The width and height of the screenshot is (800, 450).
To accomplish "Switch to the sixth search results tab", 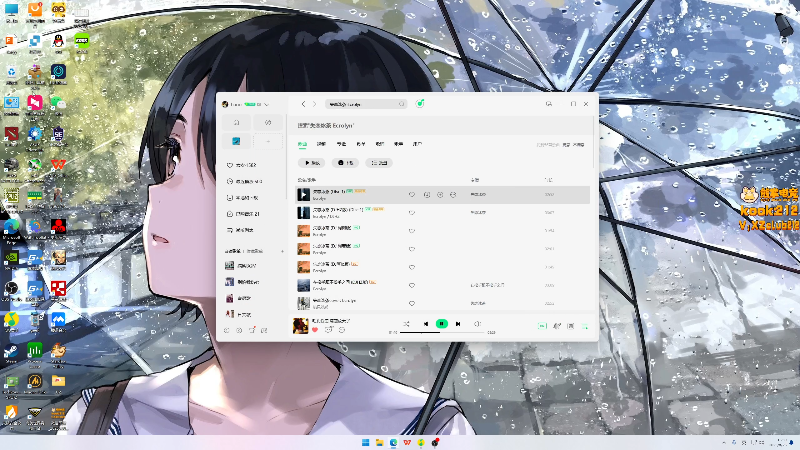I will [398, 144].
